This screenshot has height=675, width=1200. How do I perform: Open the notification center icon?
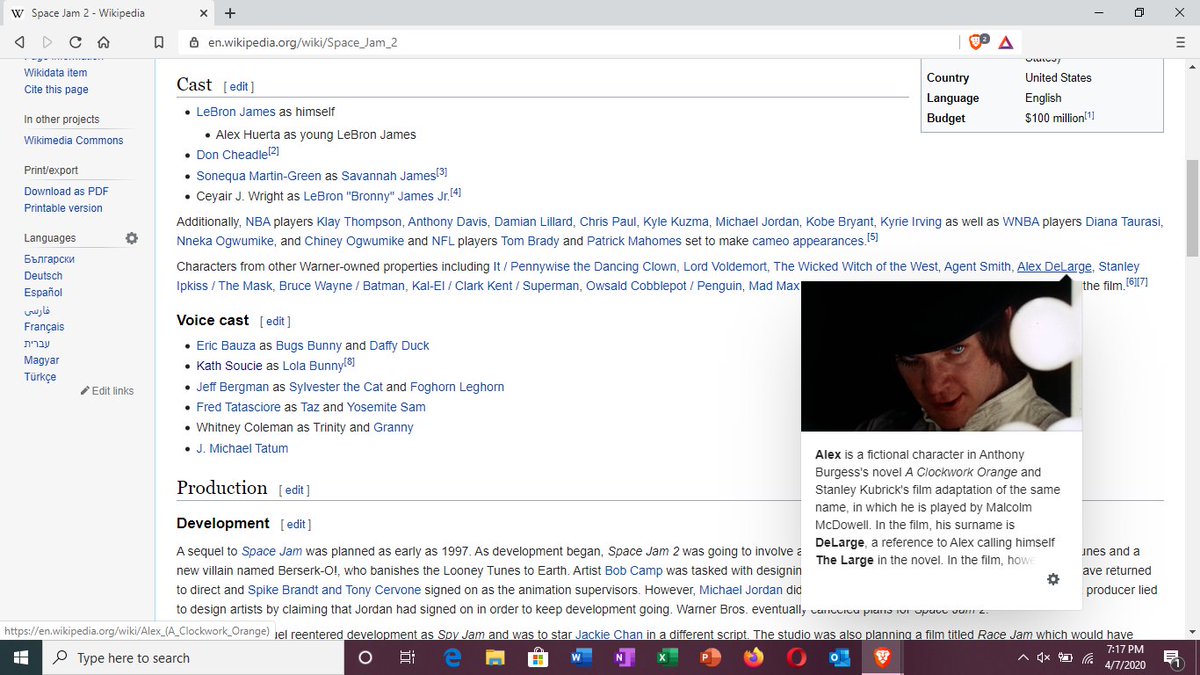[x=1172, y=657]
